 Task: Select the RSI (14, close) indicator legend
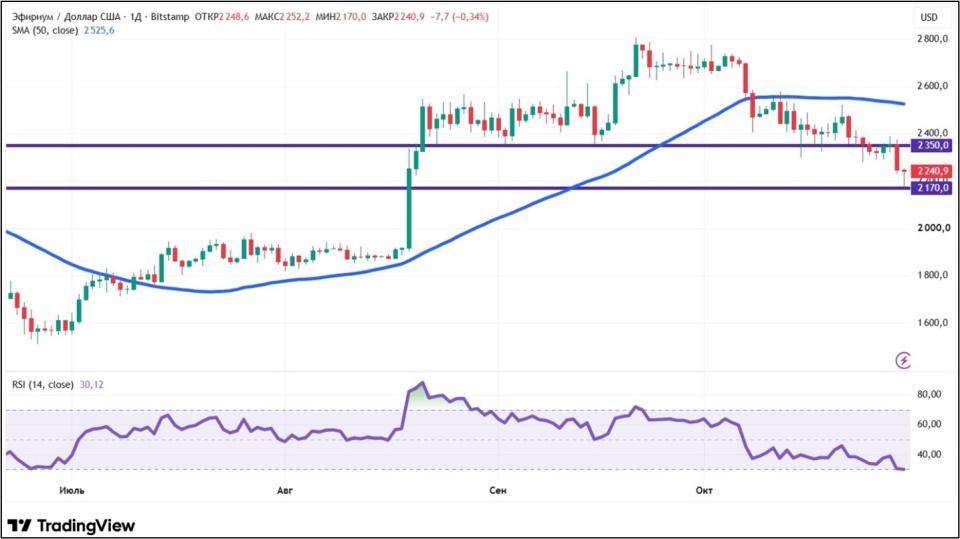point(43,385)
